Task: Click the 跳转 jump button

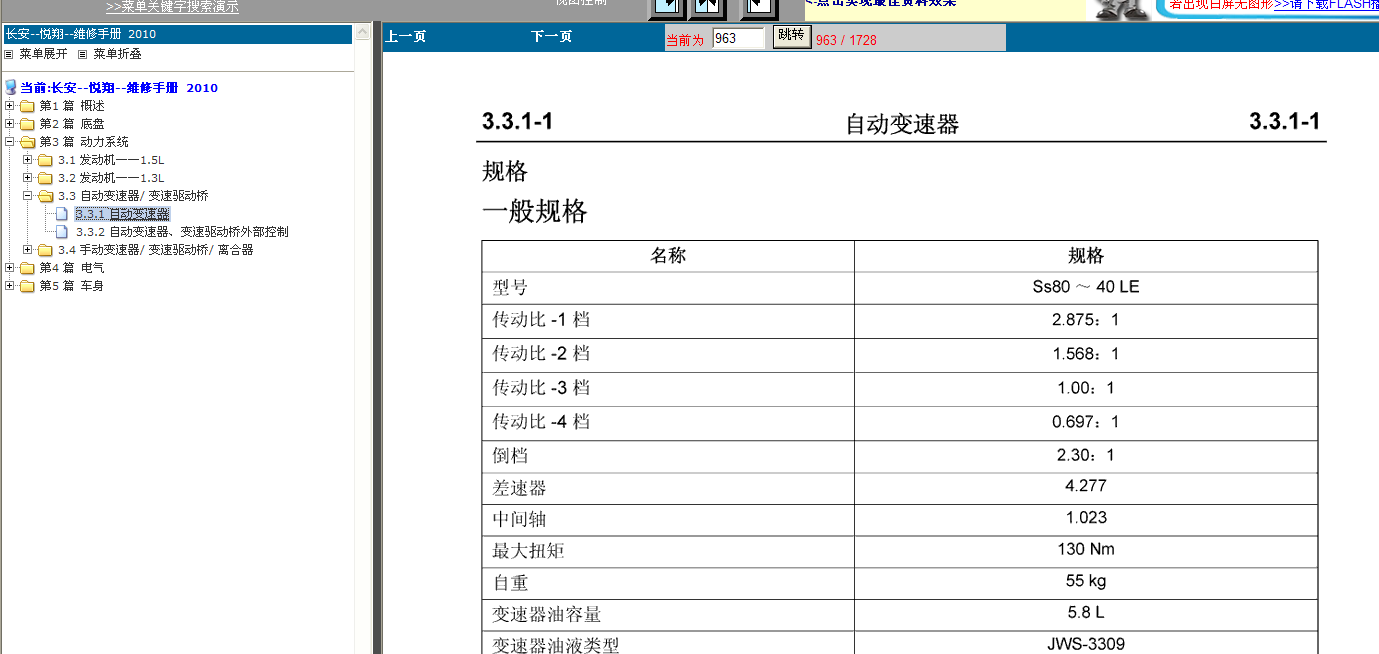Action: (x=791, y=37)
